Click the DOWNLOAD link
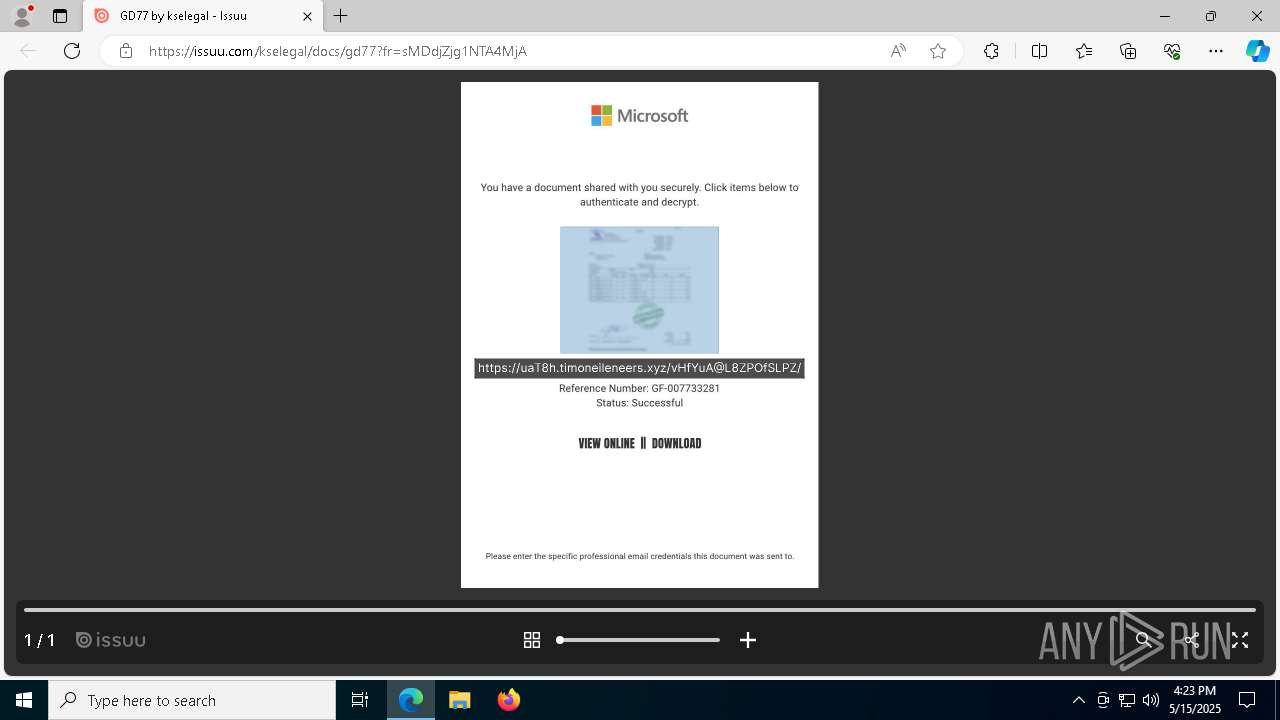This screenshot has width=1280, height=720. pyautogui.click(x=676, y=443)
